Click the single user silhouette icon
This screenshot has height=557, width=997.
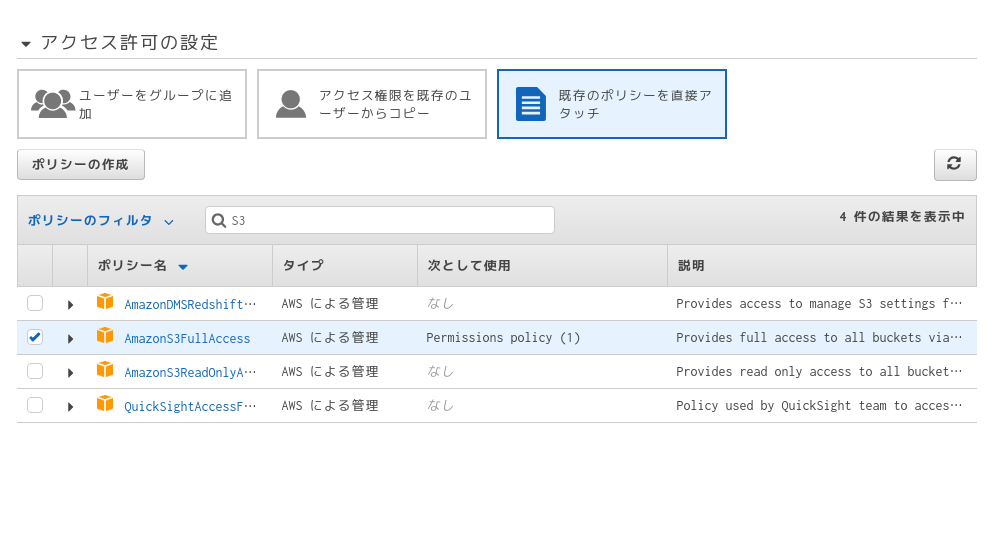pos(291,104)
